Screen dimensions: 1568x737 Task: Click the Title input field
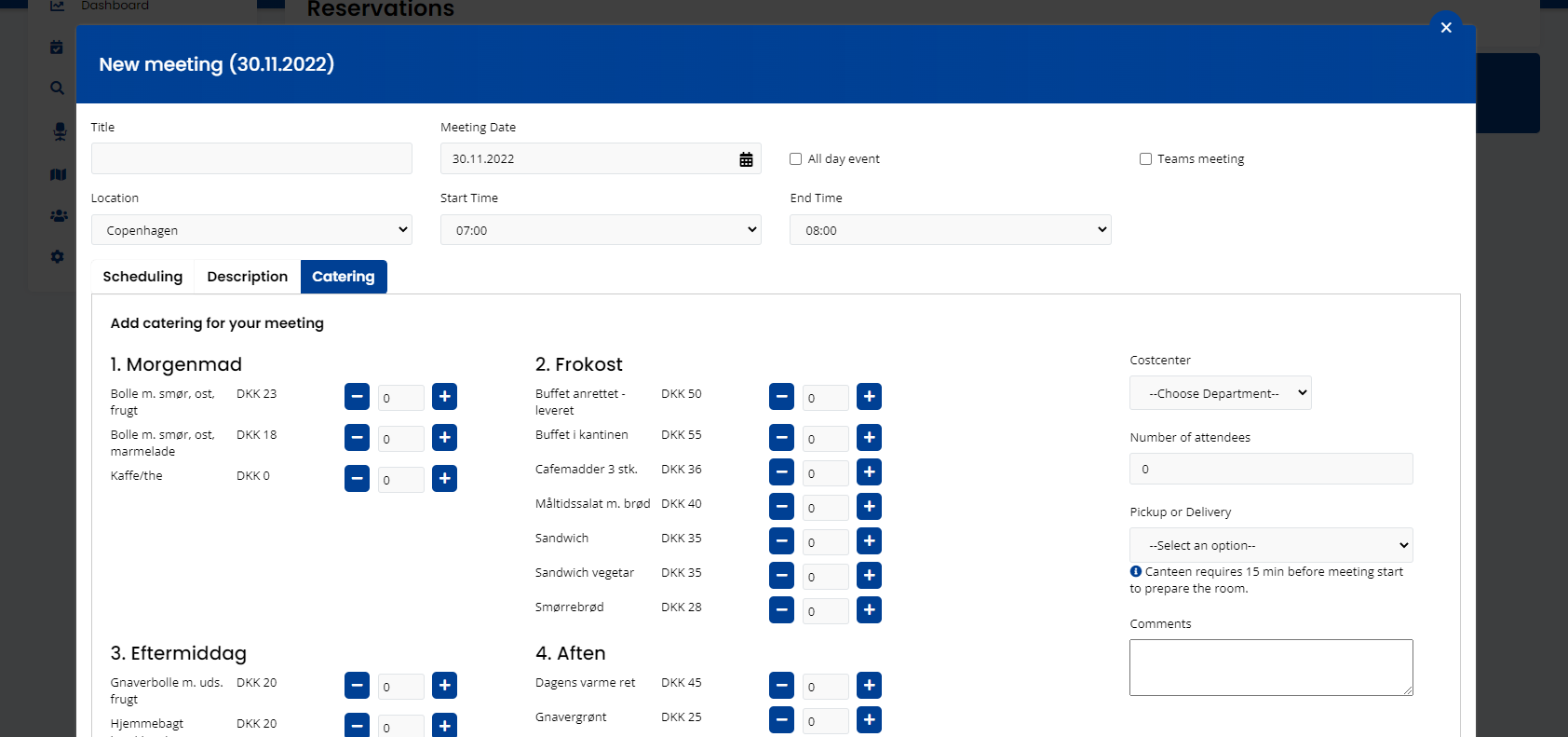tap(251, 158)
